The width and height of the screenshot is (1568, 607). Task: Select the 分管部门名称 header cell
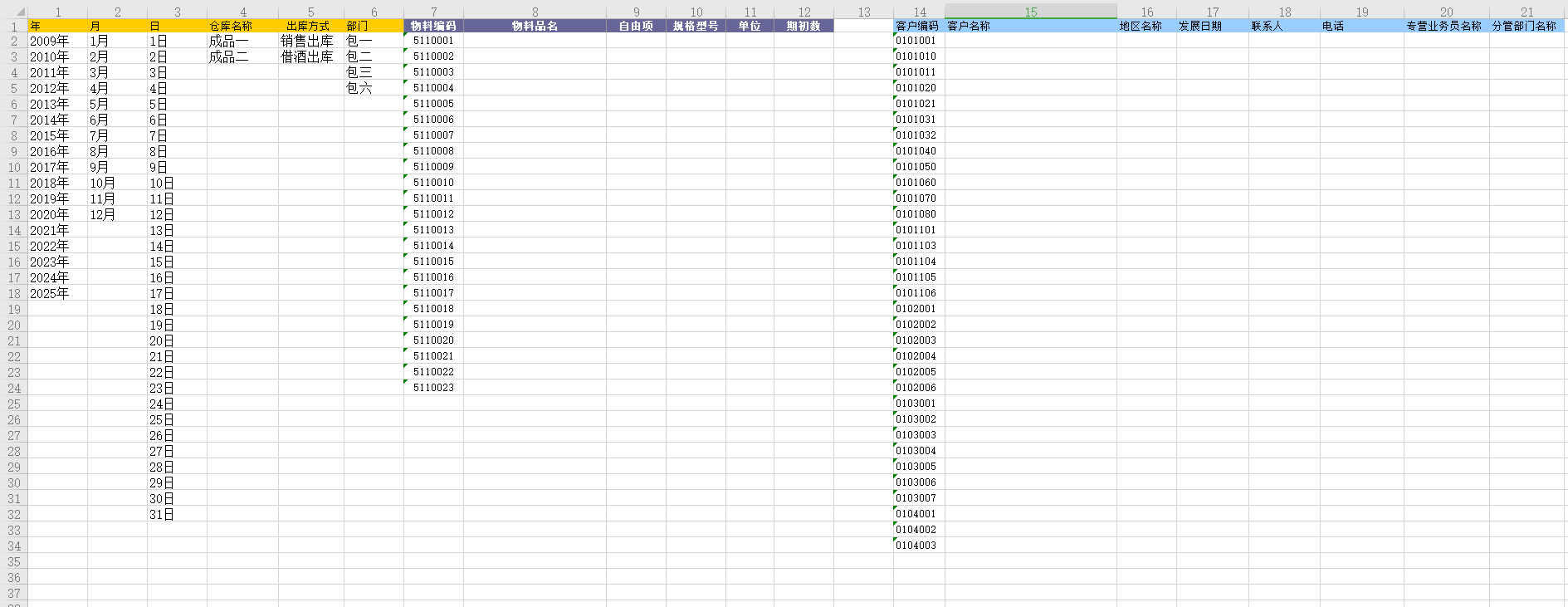[1527, 26]
